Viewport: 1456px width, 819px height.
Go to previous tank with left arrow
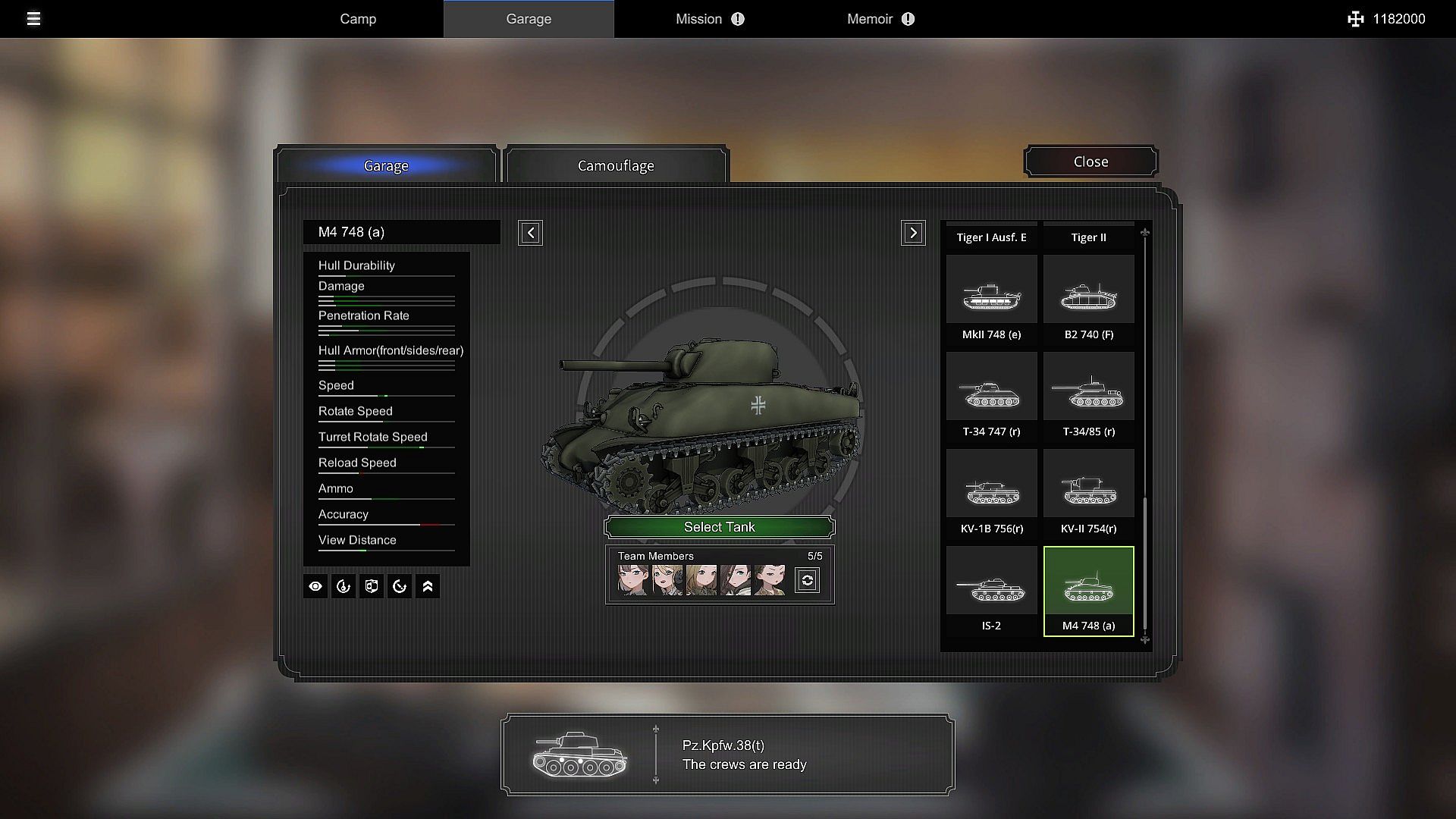pos(530,233)
